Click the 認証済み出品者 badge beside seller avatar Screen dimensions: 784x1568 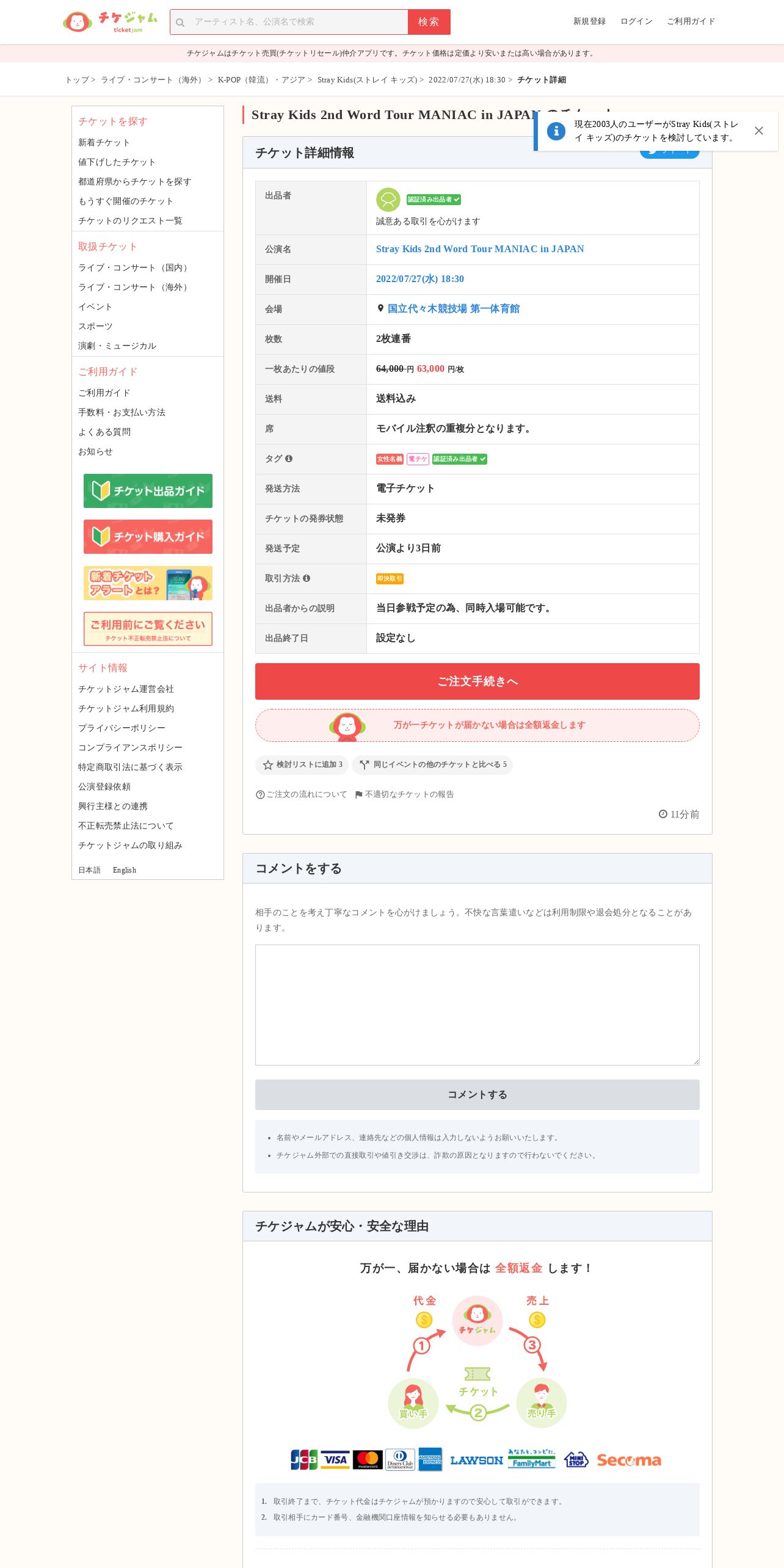point(434,200)
